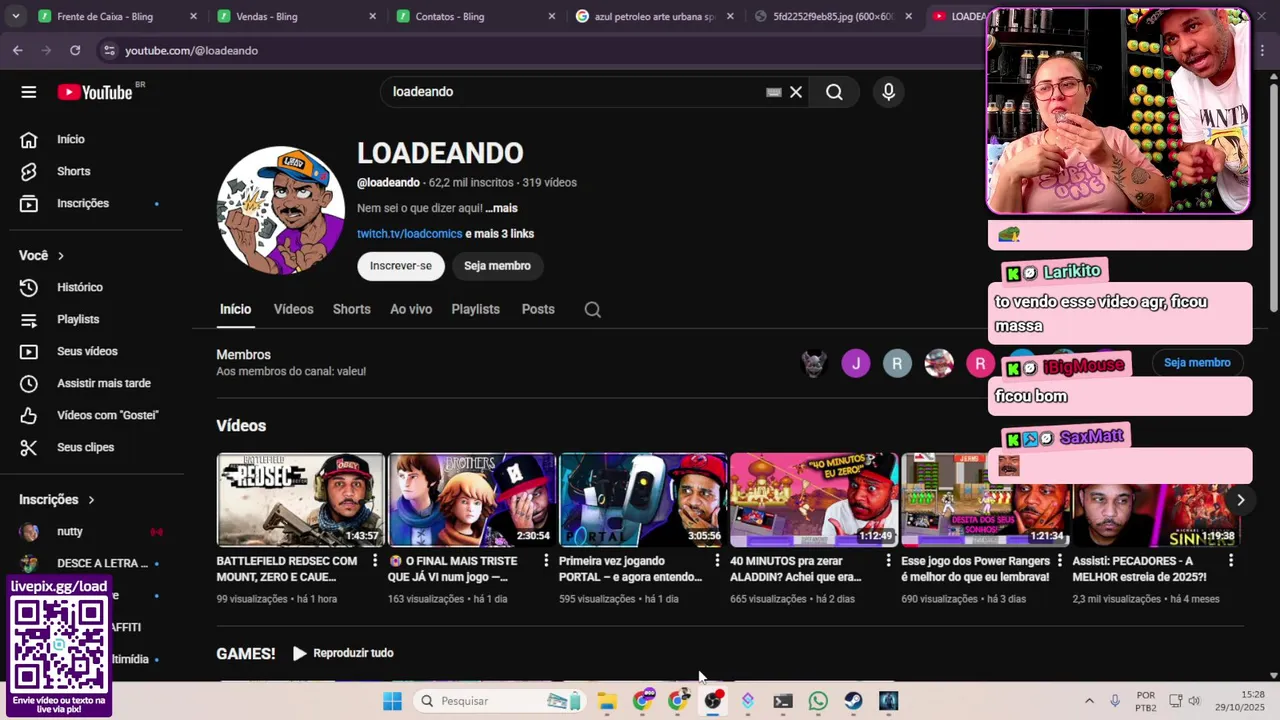
Task: Open the twitch.tv/loadcomics link
Action: tap(410, 234)
